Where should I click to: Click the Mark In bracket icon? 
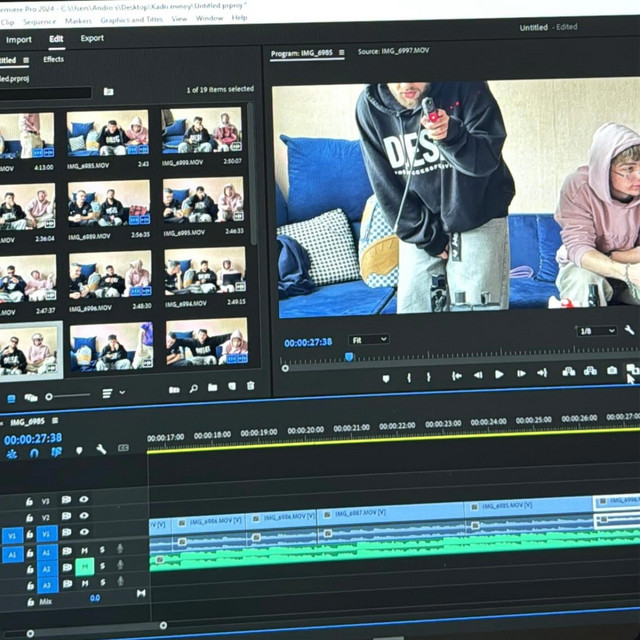[409, 378]
